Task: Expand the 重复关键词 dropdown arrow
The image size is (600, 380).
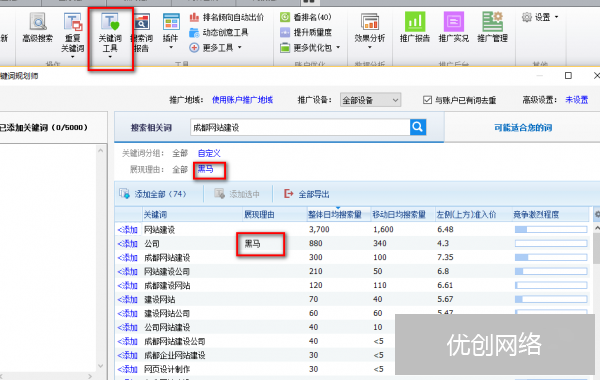Action: pos(73,57)
